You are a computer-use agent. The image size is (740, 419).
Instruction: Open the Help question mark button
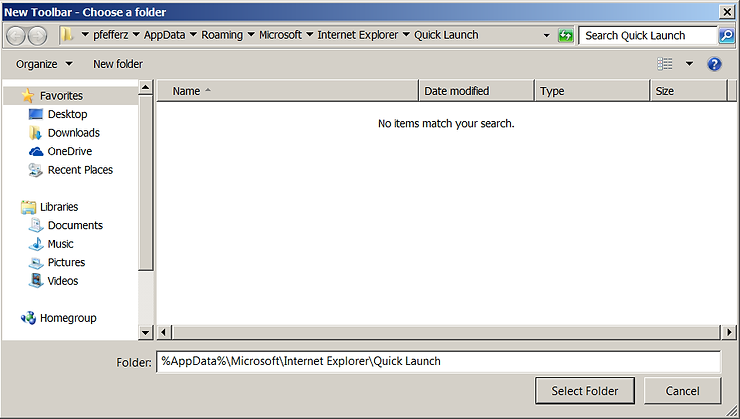coord(714,64)
